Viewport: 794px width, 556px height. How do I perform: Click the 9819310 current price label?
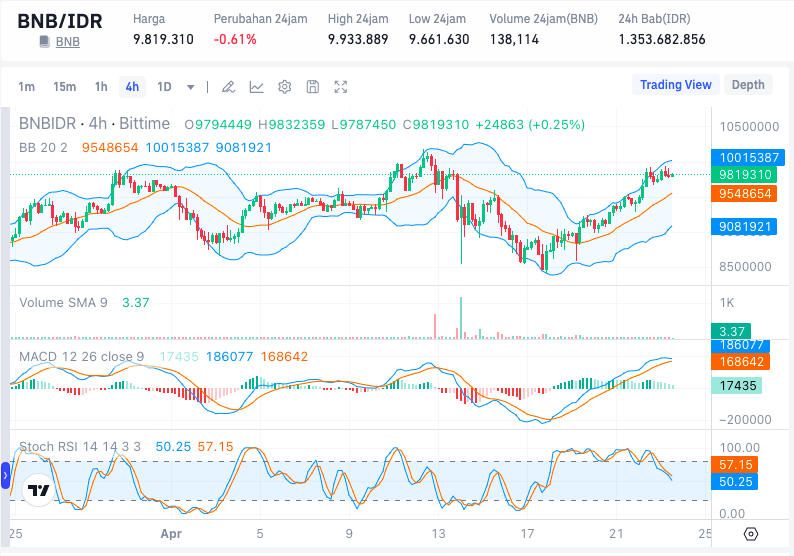coord(744,175)
